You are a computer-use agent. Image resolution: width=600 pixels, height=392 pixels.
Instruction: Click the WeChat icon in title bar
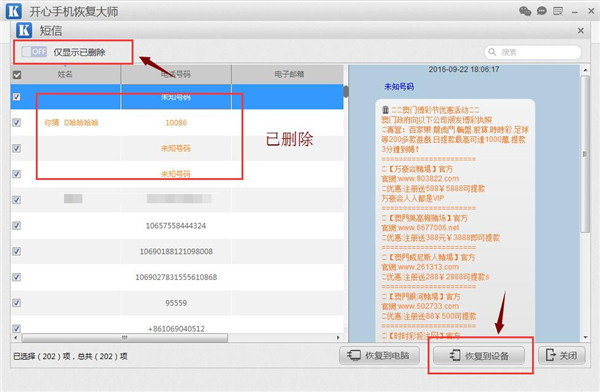coord(525,11)
